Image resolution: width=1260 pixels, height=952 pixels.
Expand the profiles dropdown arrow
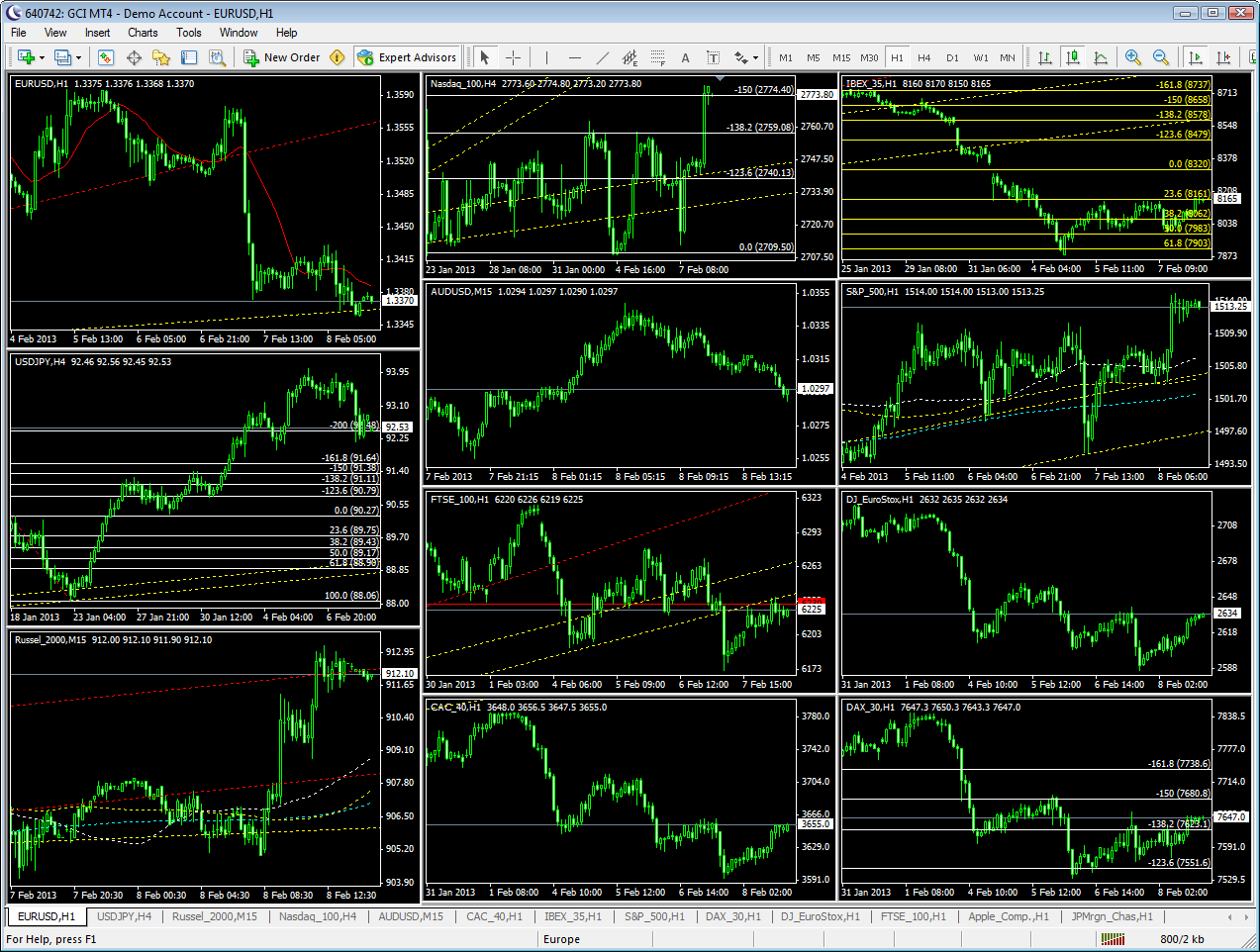pyautogui.click(x=78, y=57)
